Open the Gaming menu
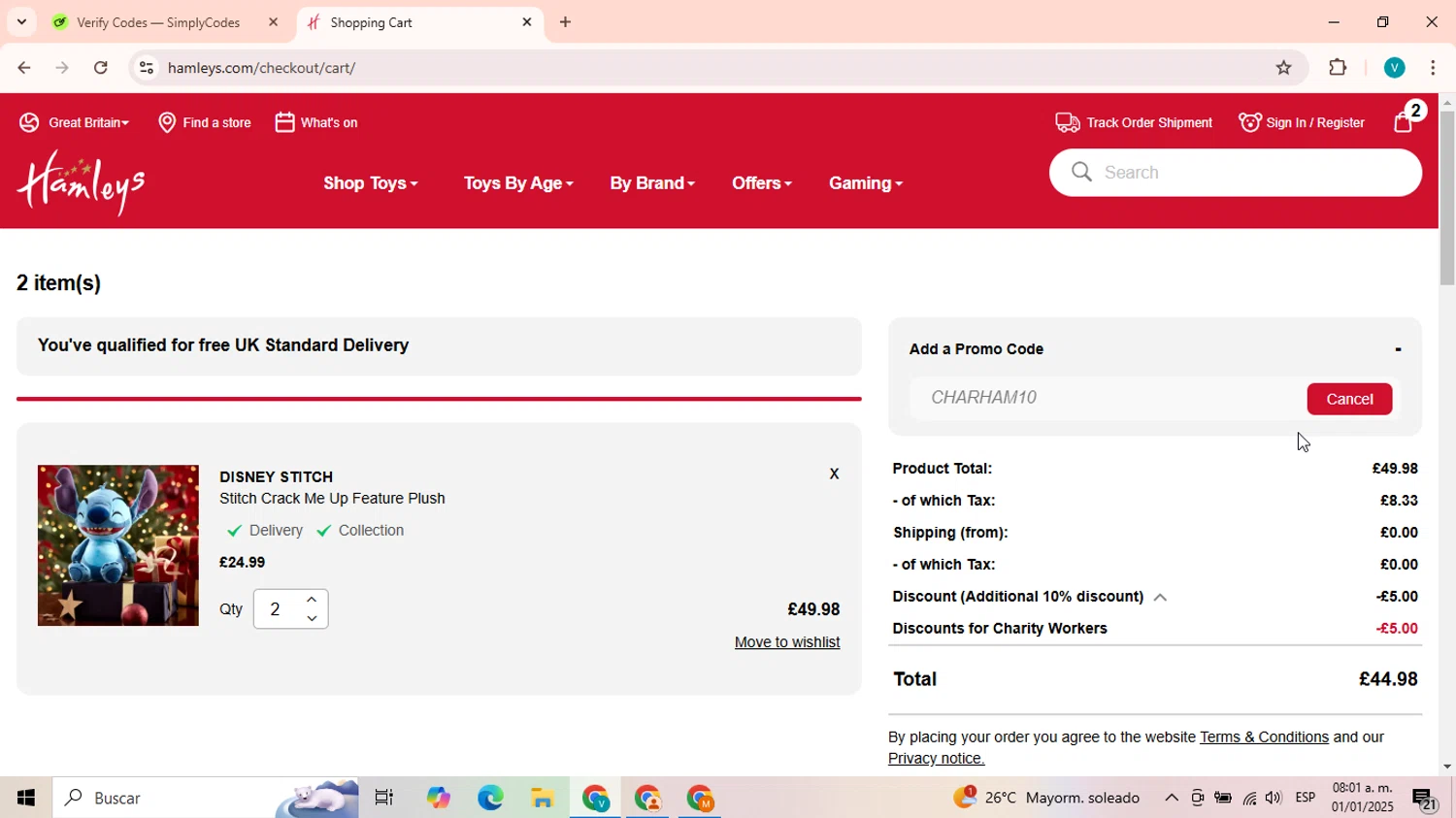The image size is (1456, 818). (866, 183)
